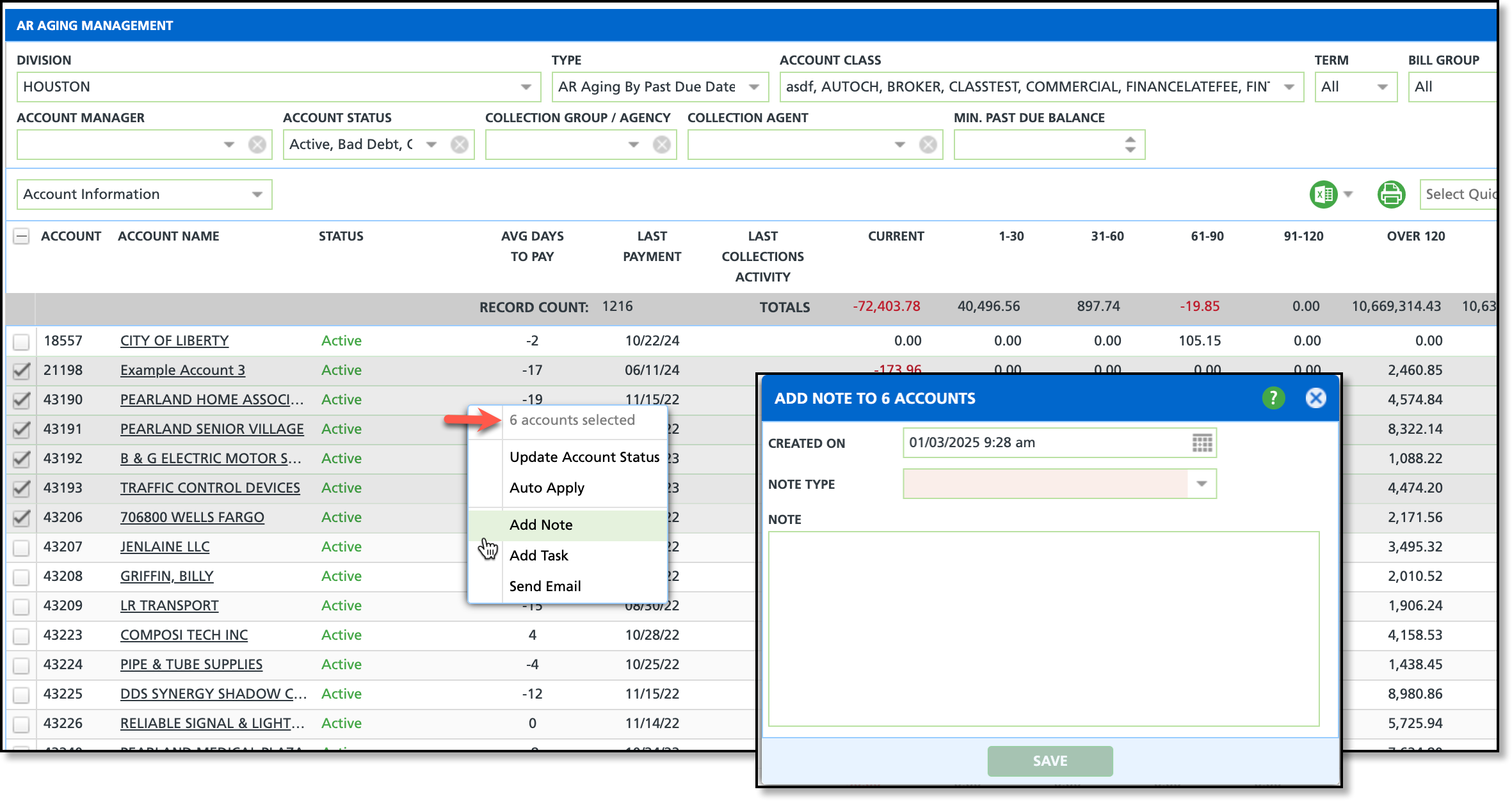The height and width of the screenshot is (801, 1512).
Task: Select Send Email in context menu
Action: (545, 586)
